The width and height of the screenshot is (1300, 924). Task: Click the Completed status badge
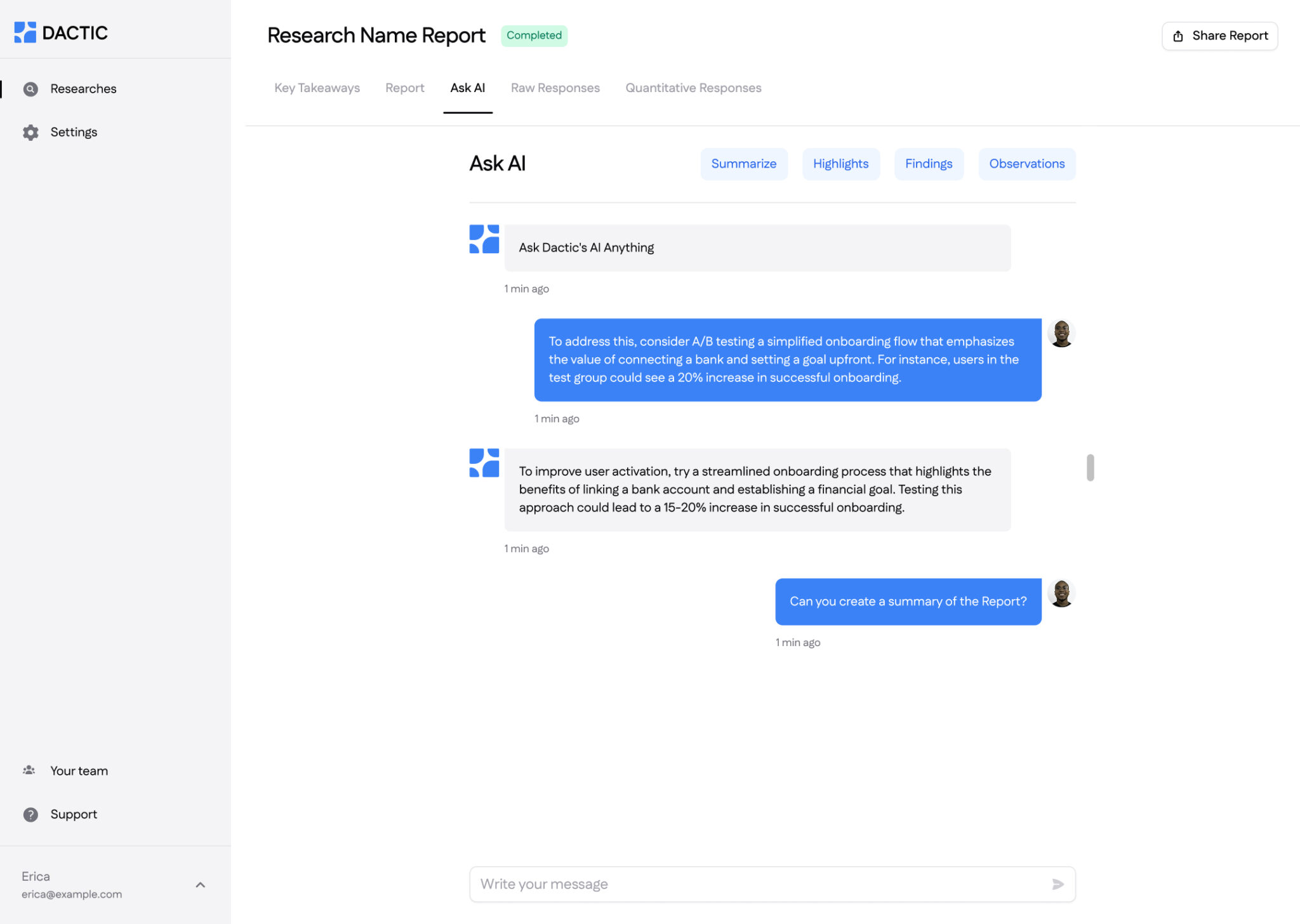point(534,36)
